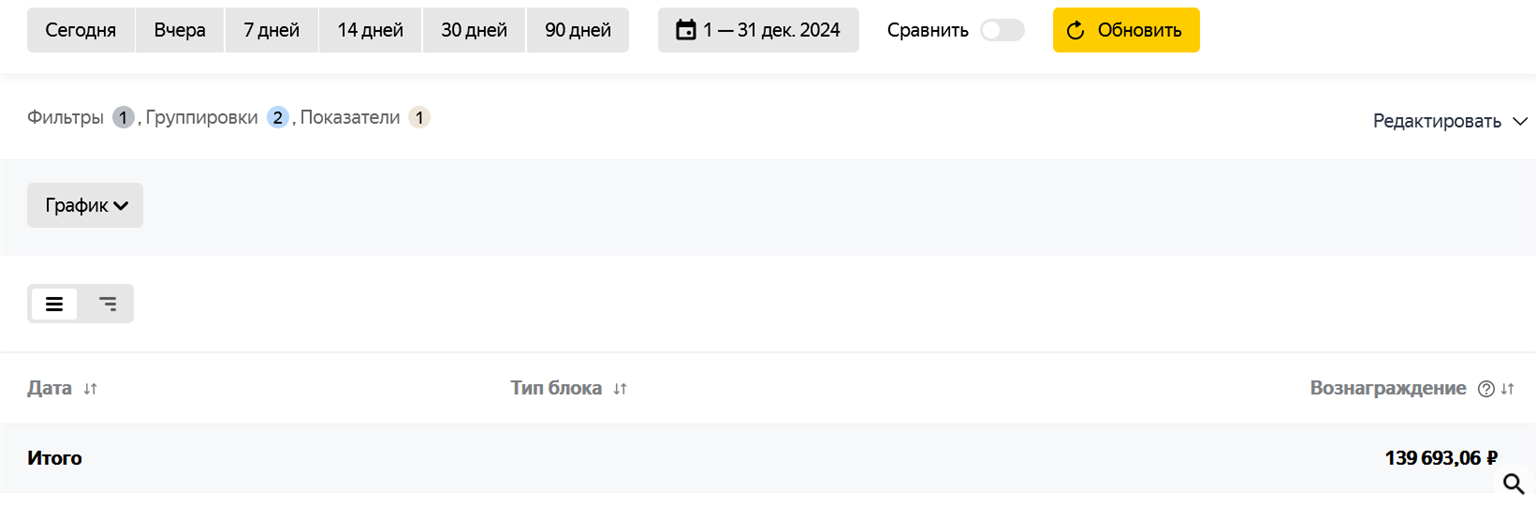Viewport: 1536px width, 505px height.
Task: Enable the Сравнить toggle
Action: pyautogui.click(x=1002, y=30)
